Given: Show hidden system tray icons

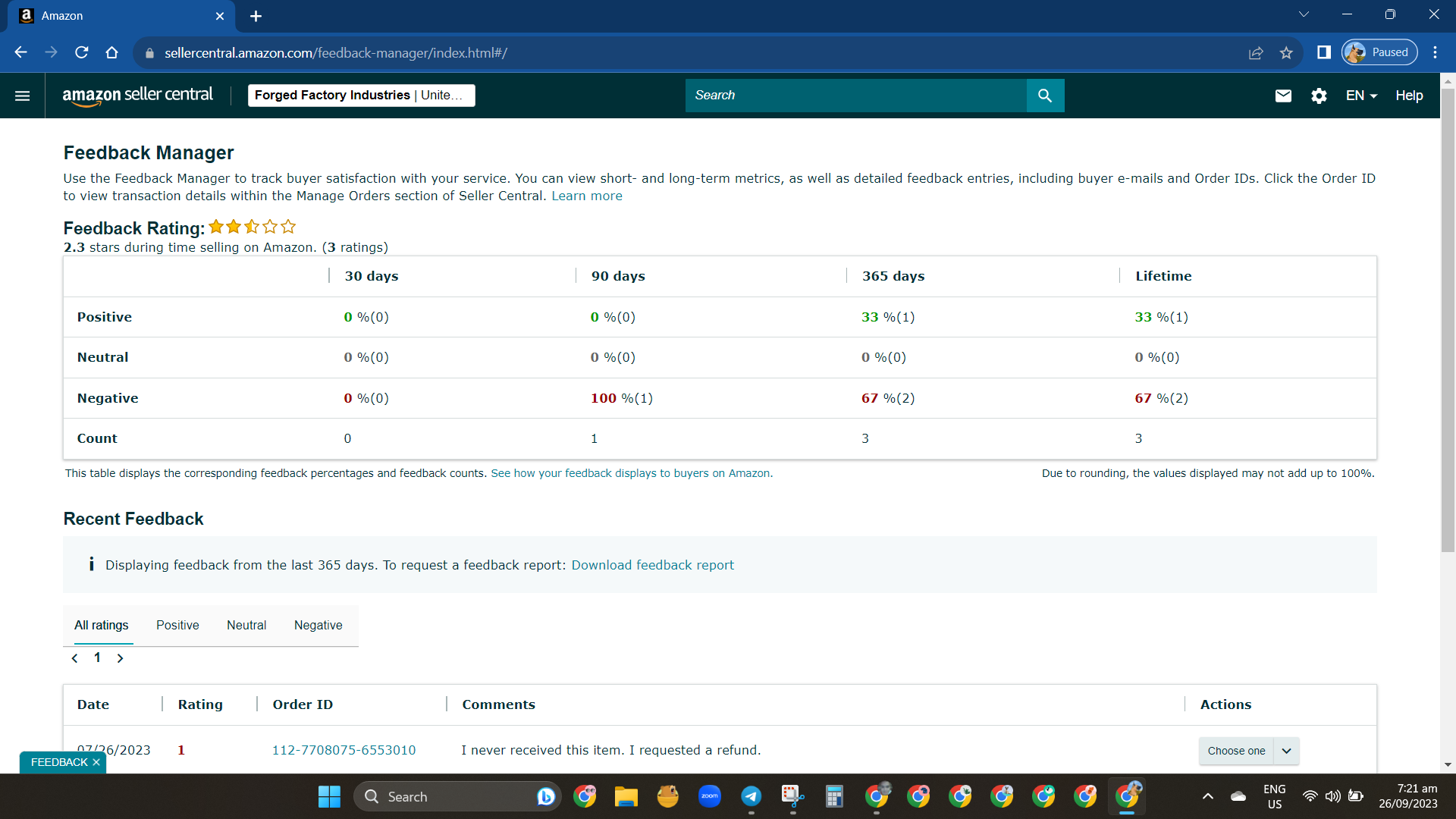Looking at the screenshot, I should point(1208,796).
